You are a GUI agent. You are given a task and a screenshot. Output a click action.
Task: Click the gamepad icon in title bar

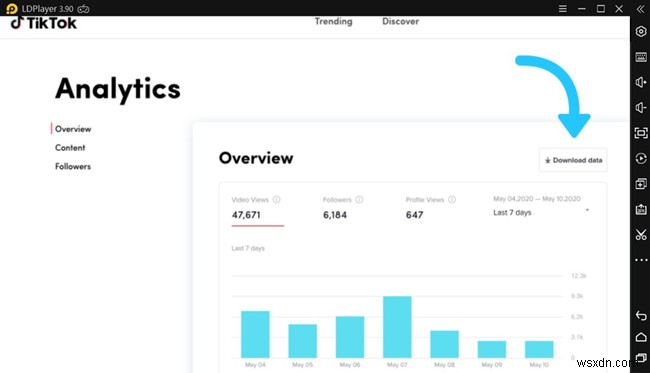pyautogui.click(x=83, y=9)
